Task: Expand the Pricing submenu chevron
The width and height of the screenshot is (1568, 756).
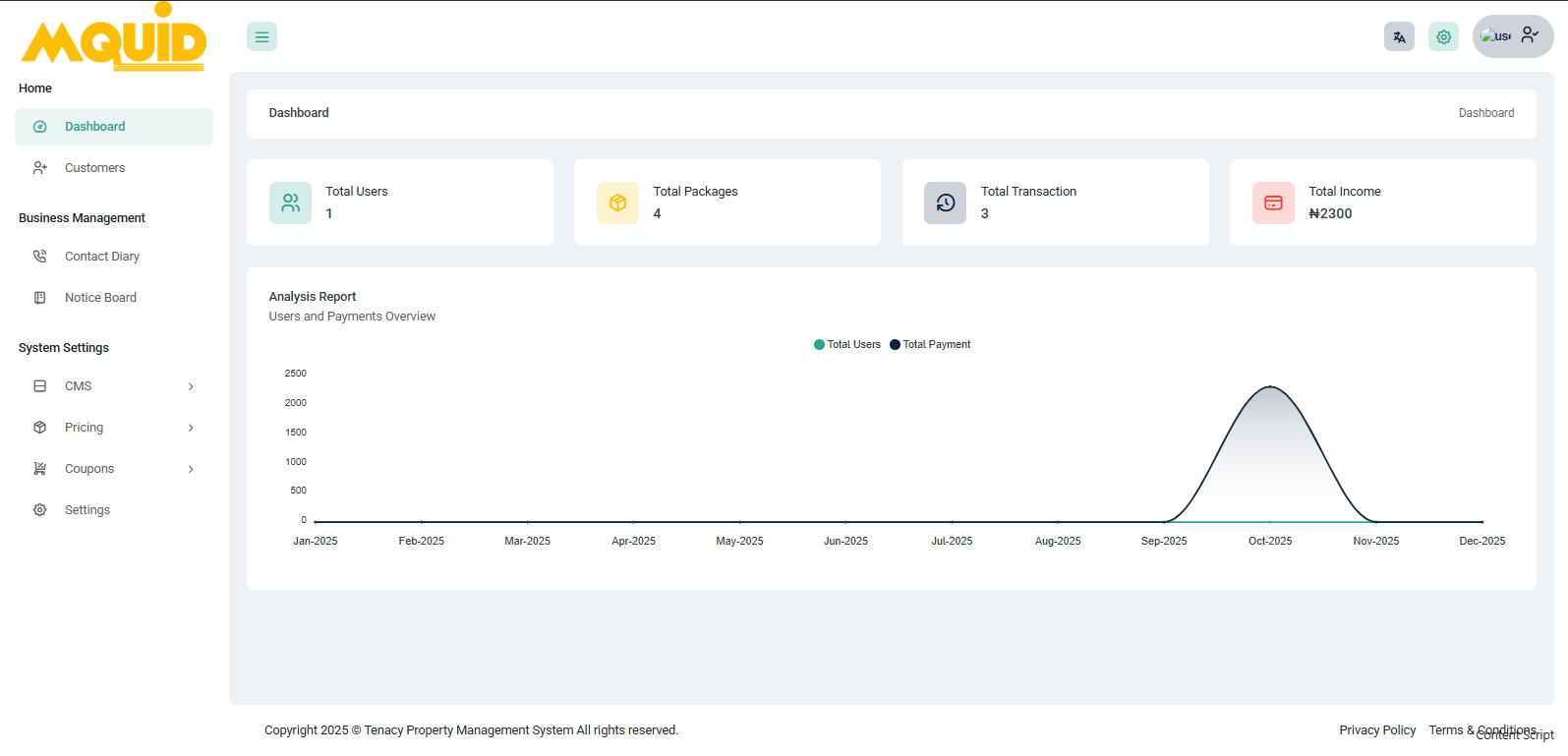Action: 191,428
